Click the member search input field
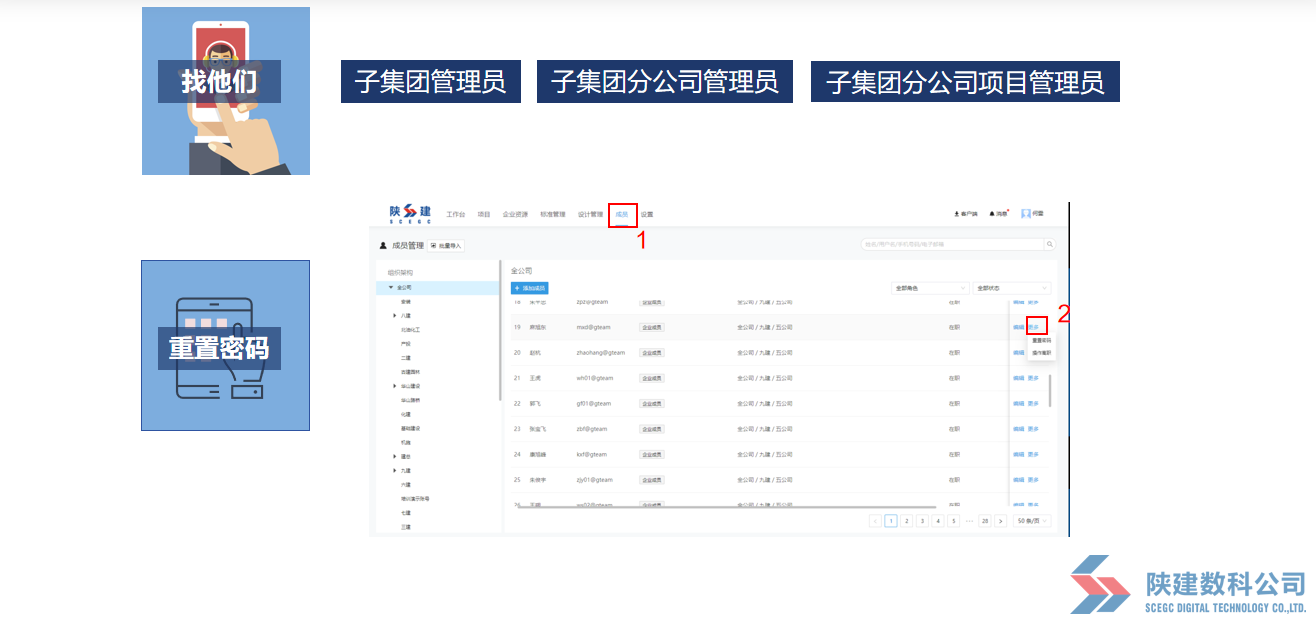This screenshot has width=1316, height=633. tap(950, 244)
